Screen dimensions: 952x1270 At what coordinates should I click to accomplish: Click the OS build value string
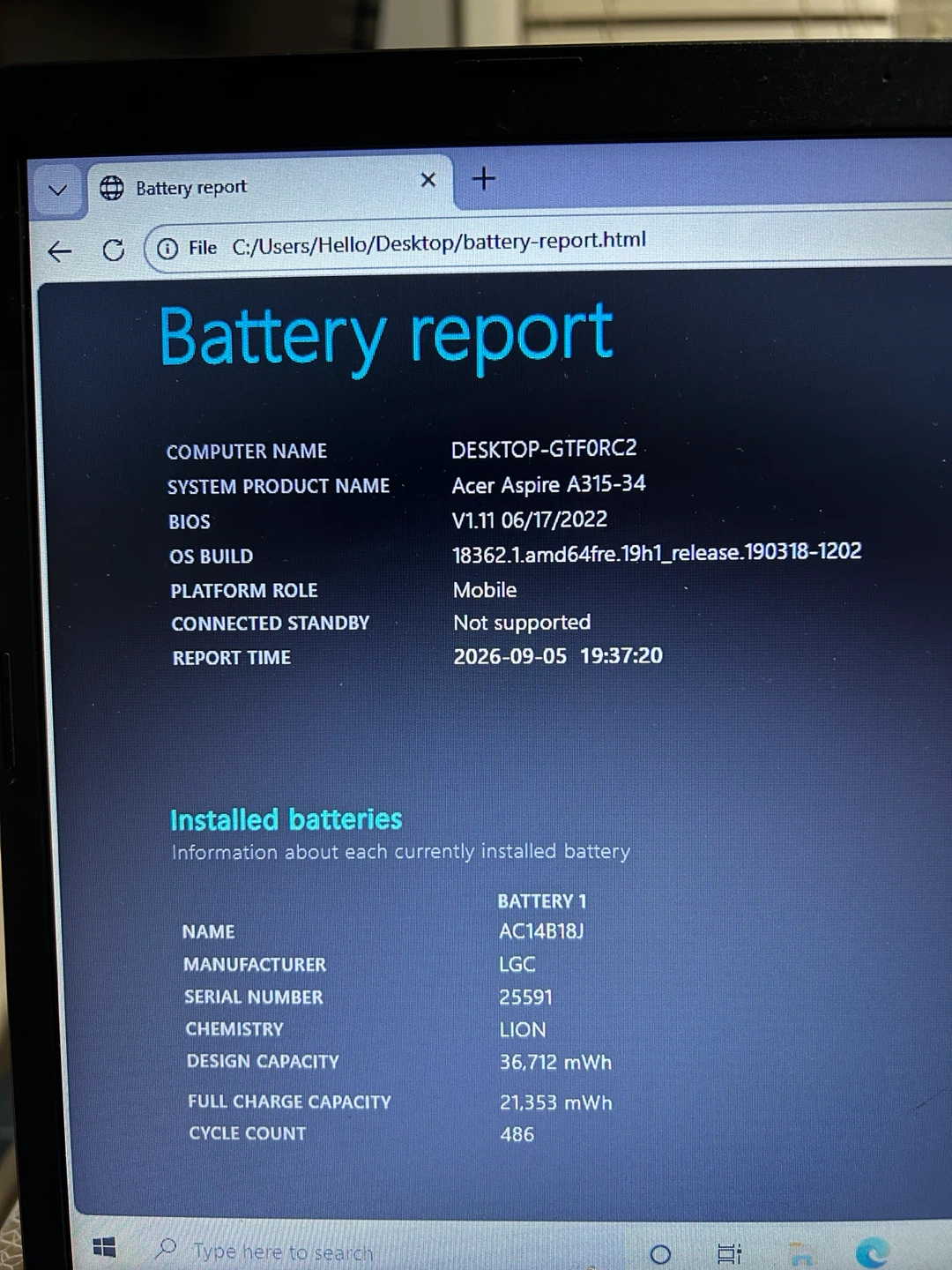[657, 553]
